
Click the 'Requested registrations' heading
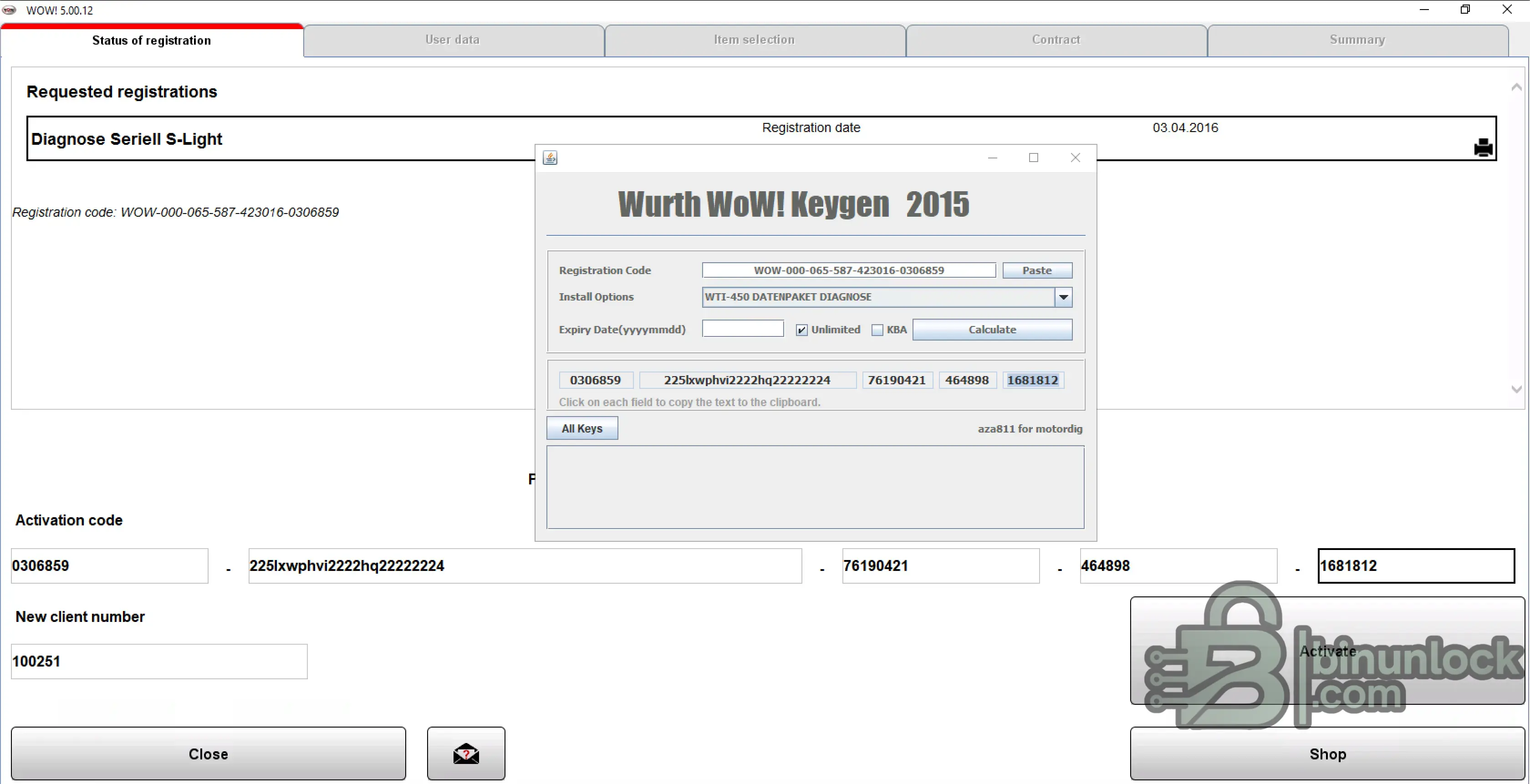(122, 92)
